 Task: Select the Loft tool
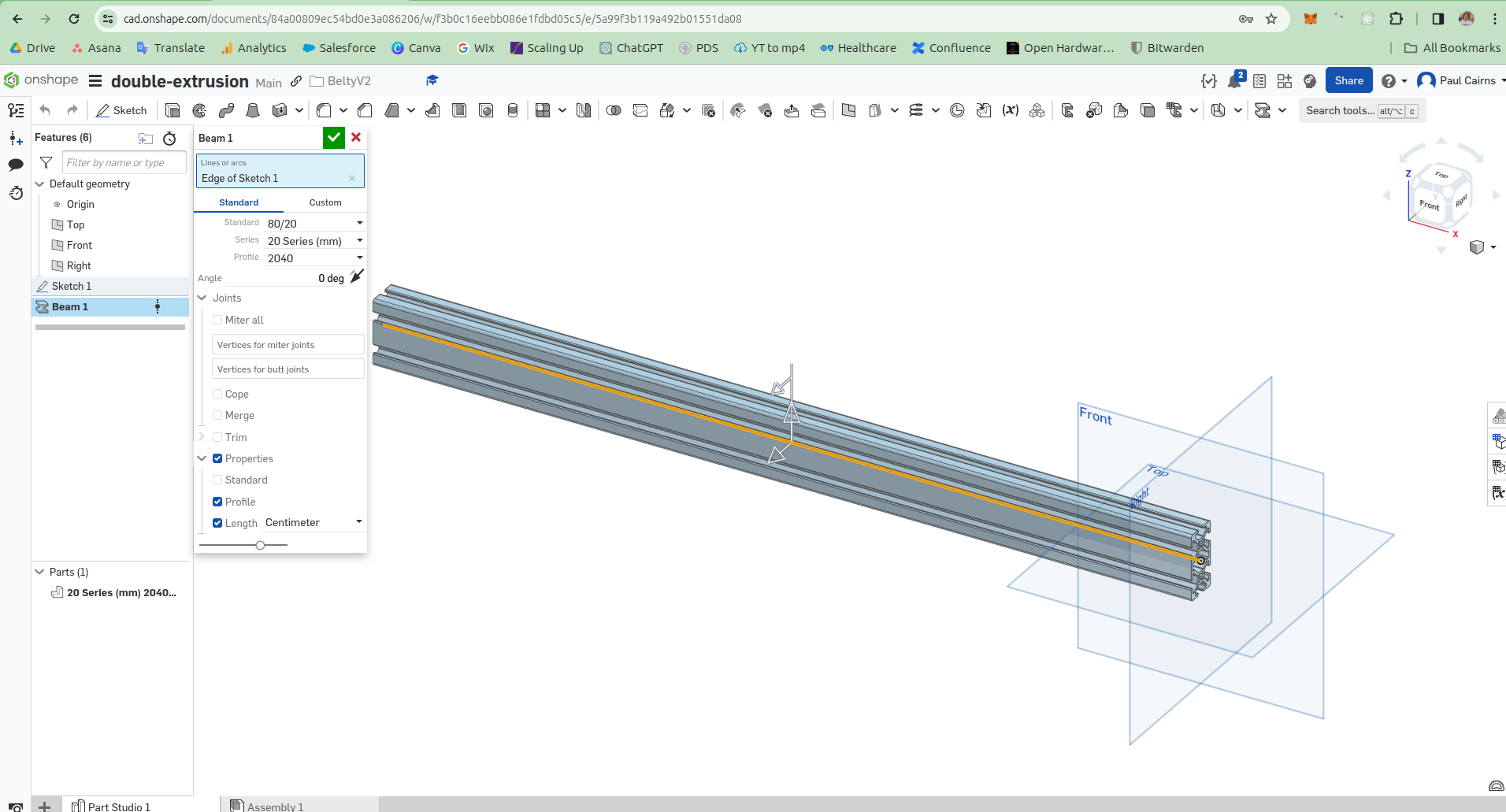click(x=253, y=110)
